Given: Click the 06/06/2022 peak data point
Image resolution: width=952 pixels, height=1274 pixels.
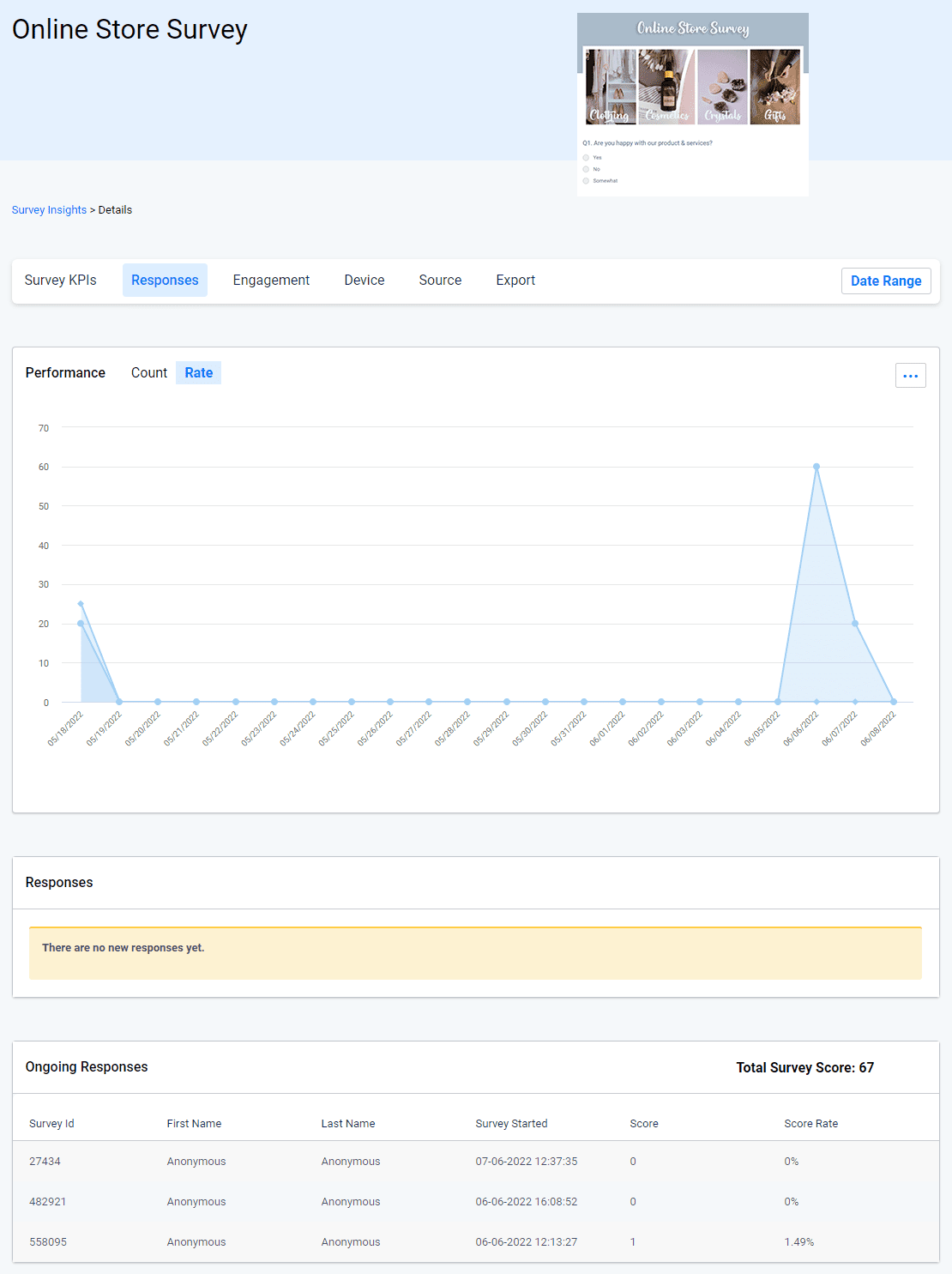Looking at the screenshot, I should tap(816, 467).
